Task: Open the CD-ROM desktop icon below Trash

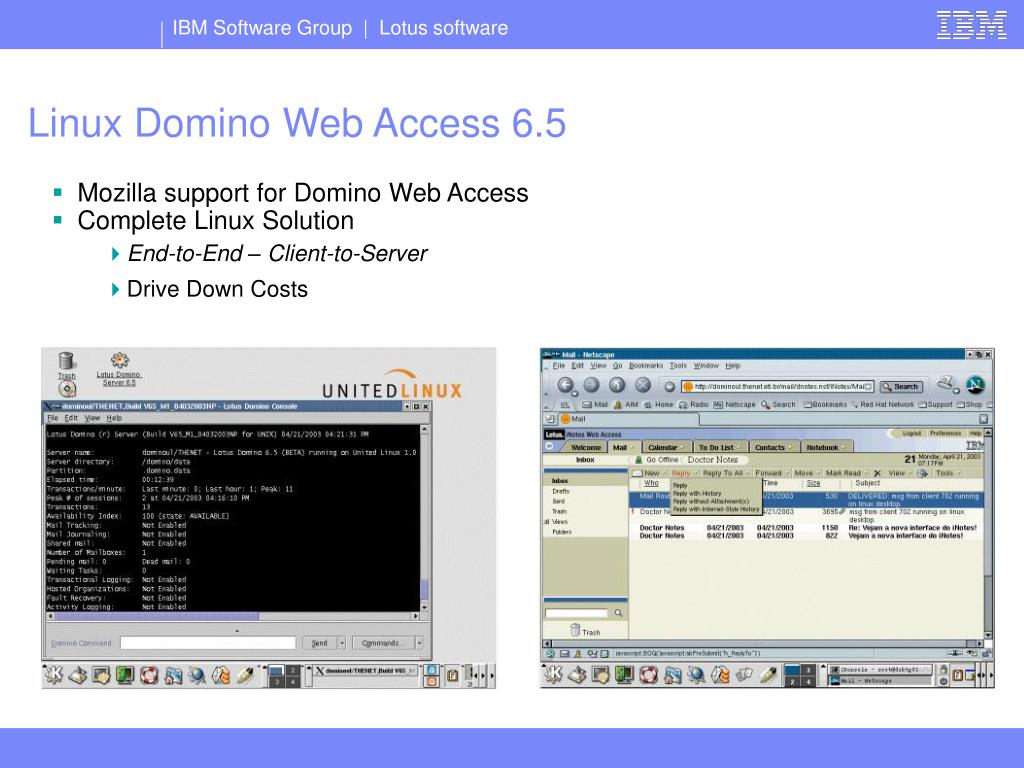Action: coord(67,389)
